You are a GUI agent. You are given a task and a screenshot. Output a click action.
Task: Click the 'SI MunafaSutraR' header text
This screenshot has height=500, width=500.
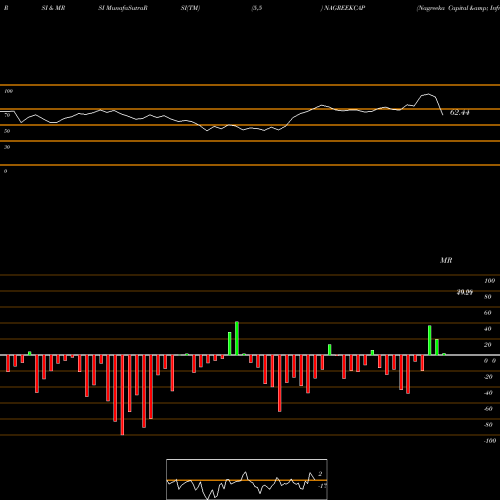pos(123,8)
